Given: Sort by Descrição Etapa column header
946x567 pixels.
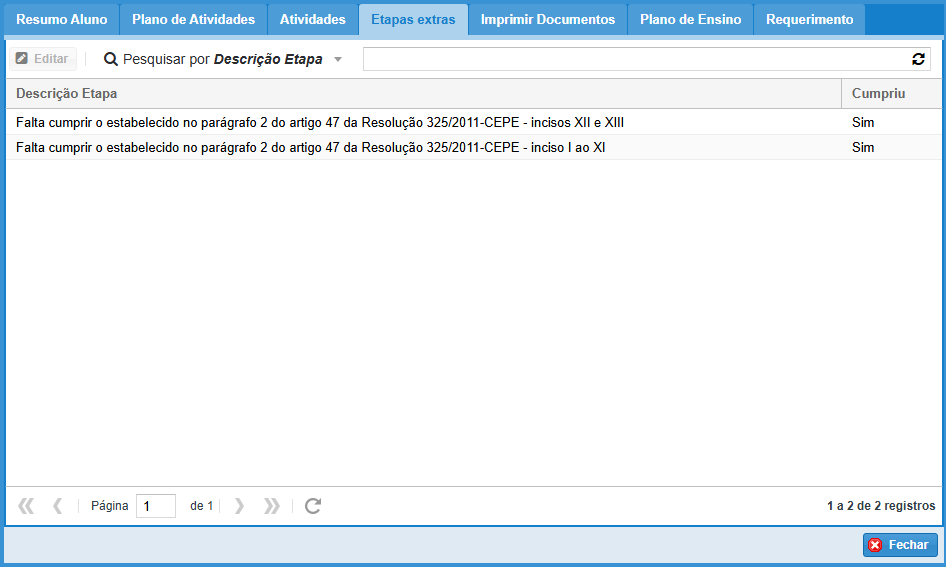Looking at the screenshot, I should click(x=67, y=93).
